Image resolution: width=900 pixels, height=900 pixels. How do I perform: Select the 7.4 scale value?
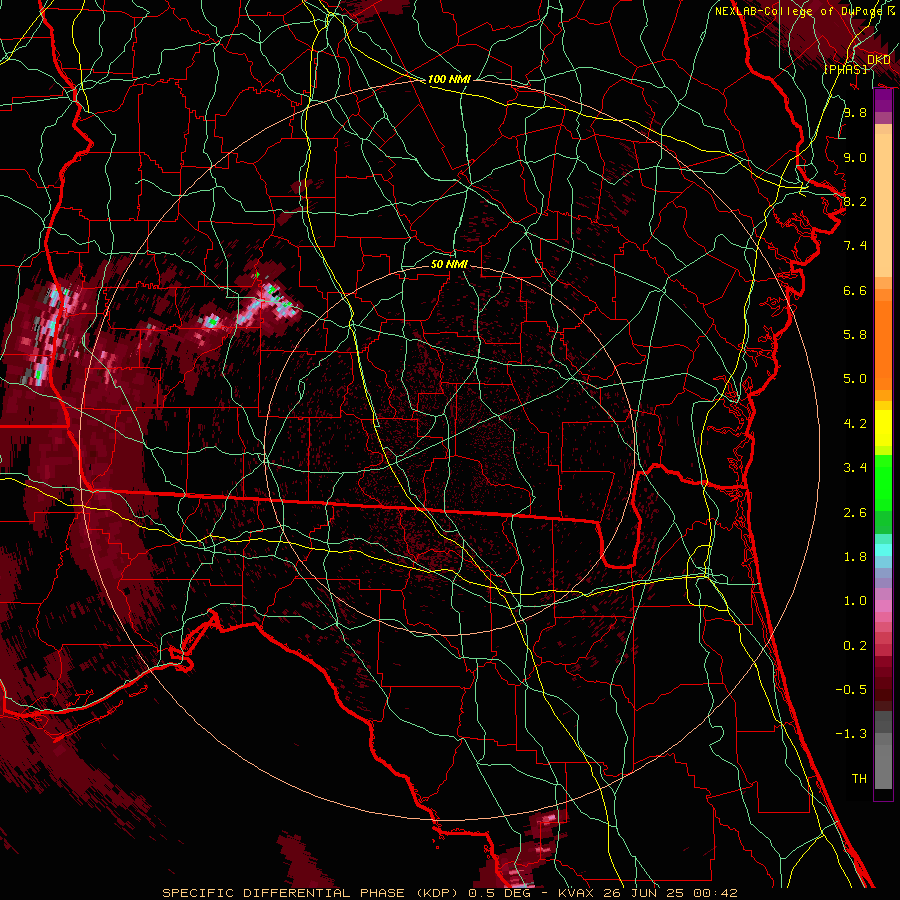pyautogui.click(x=855, y=246)
